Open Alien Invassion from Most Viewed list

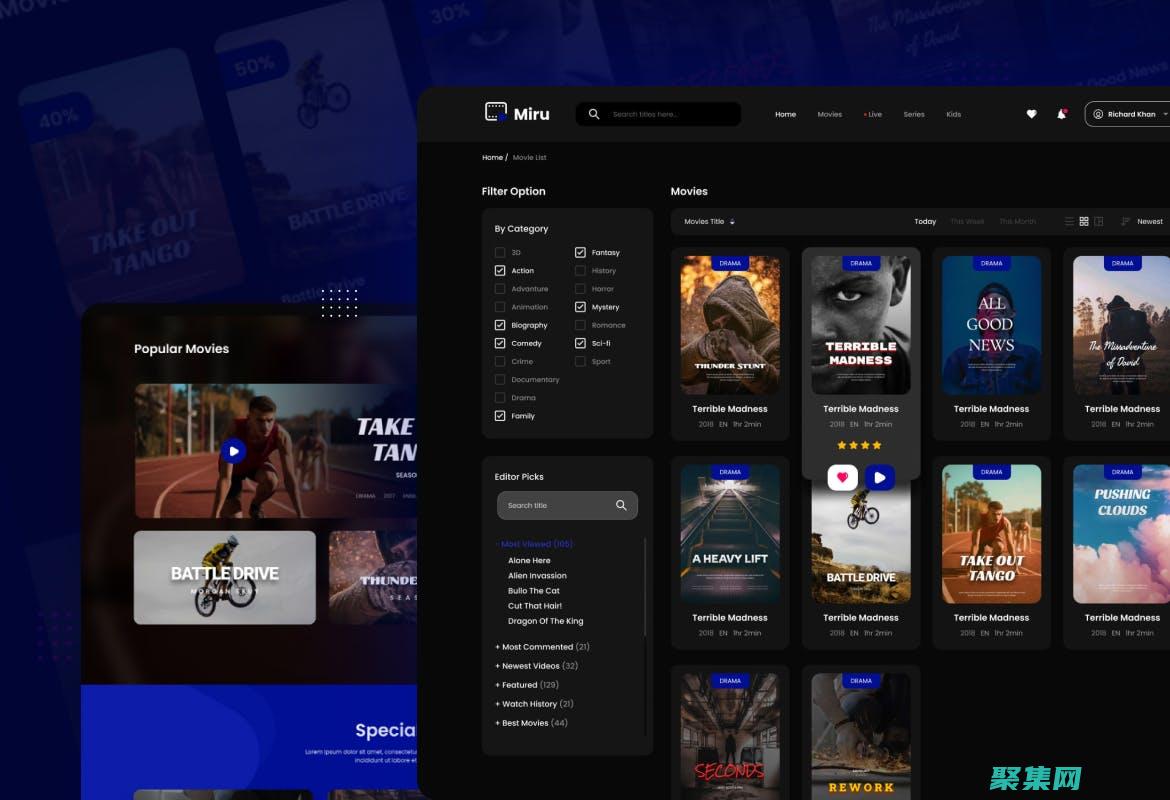click(537, 576)
